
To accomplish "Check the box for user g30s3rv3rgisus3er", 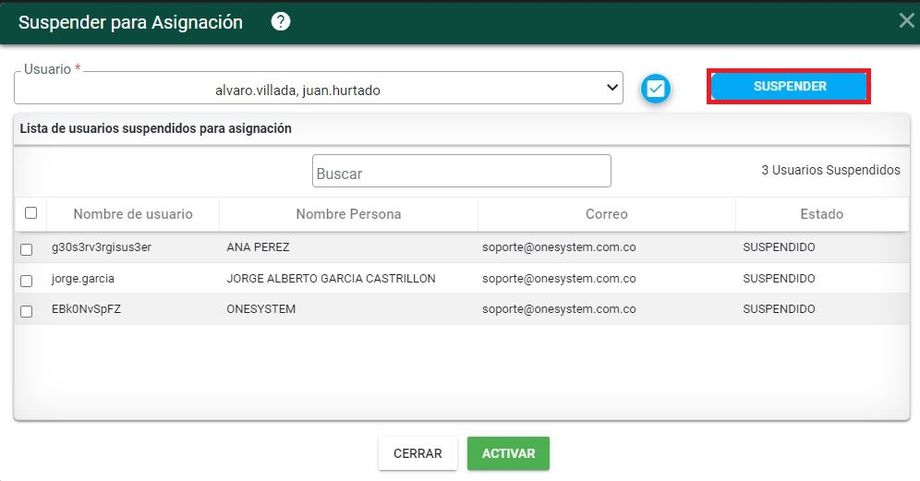I will [x=27, y=249].
